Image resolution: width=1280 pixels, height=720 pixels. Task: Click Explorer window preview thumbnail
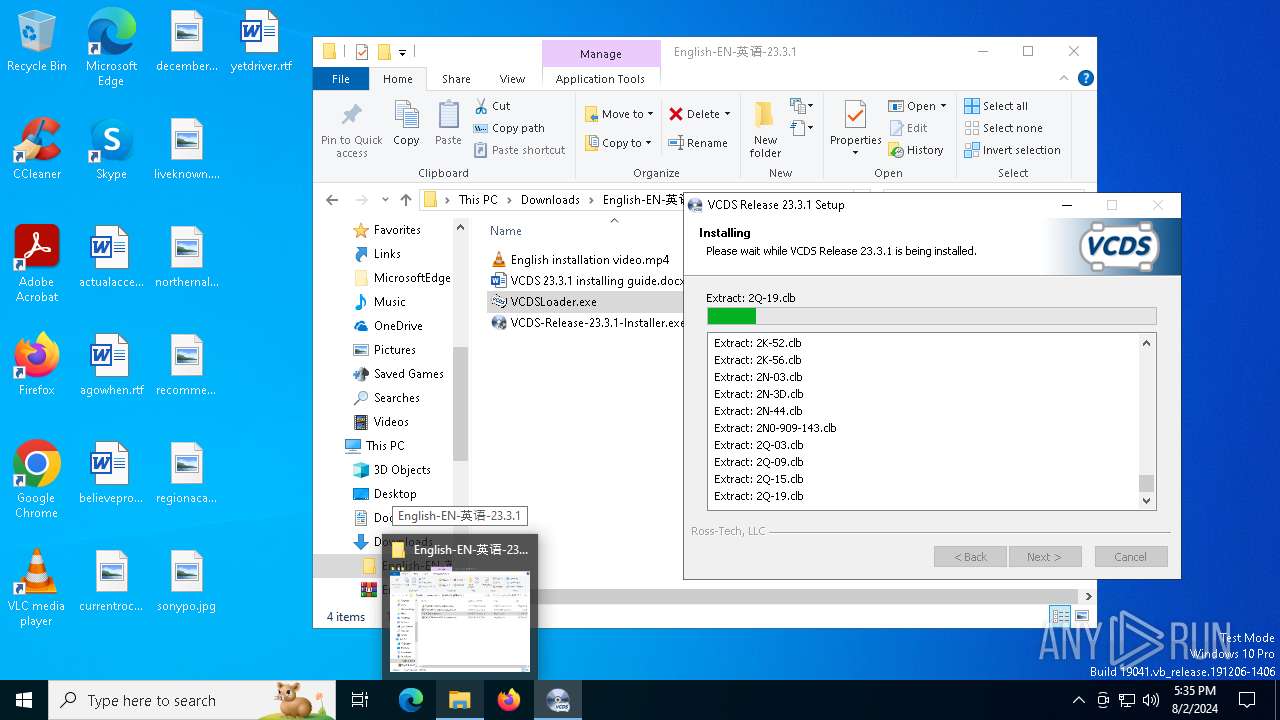coord(460,621)
